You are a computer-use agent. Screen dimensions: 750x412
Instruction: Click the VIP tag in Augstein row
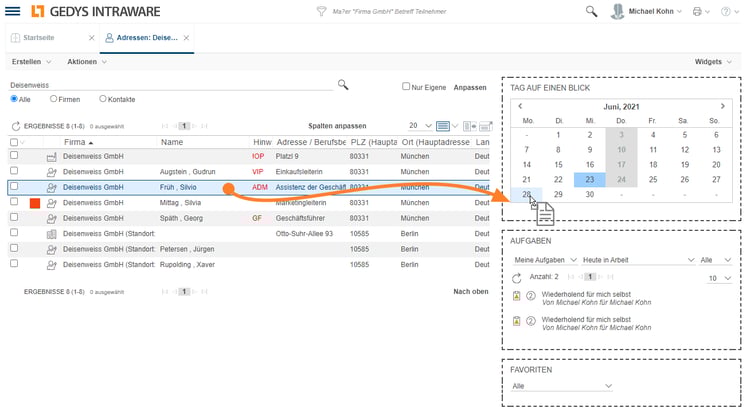tap(257, 172)
